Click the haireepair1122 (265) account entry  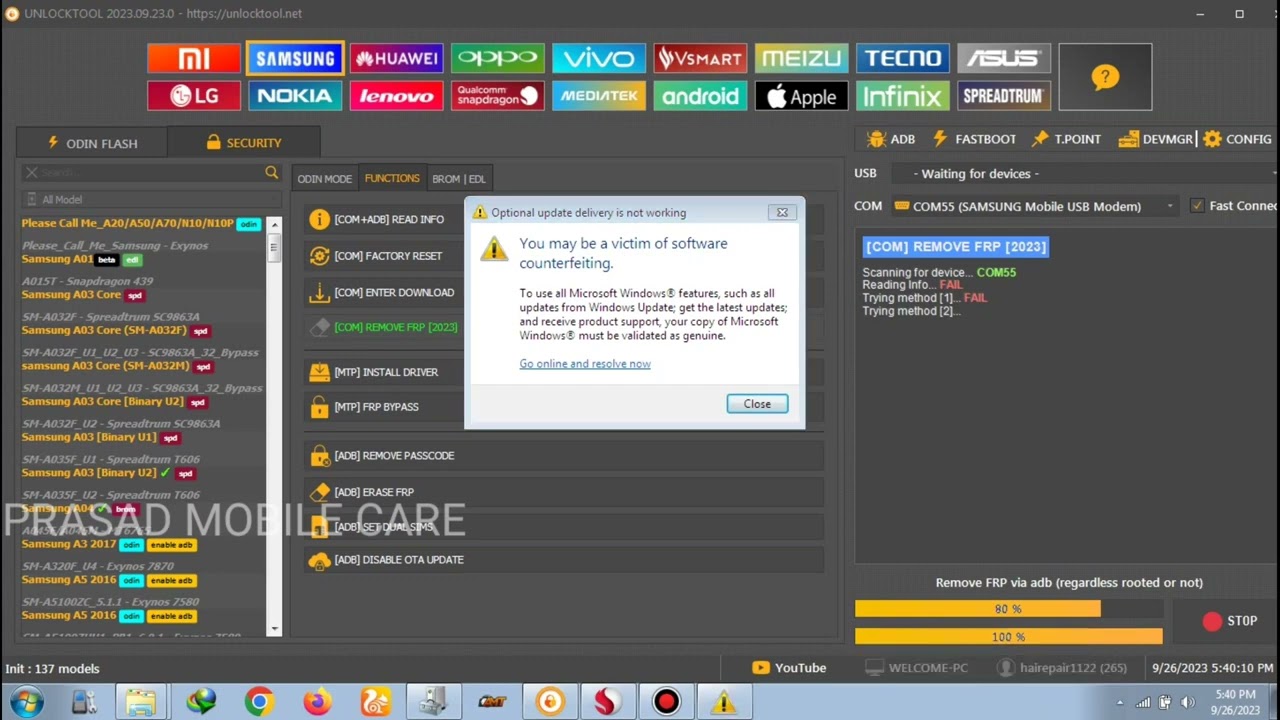(x=1063, y=668)
